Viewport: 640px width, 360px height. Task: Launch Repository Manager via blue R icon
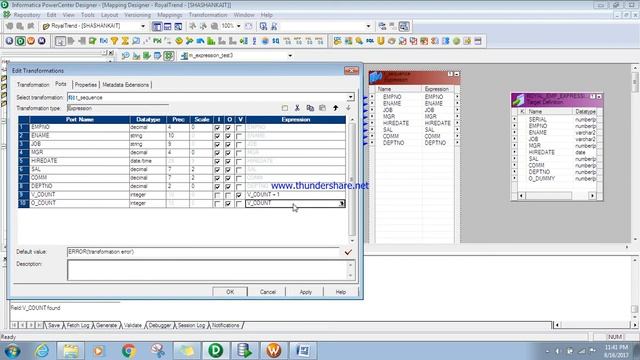pyautogui.click(x=9, y=41)
